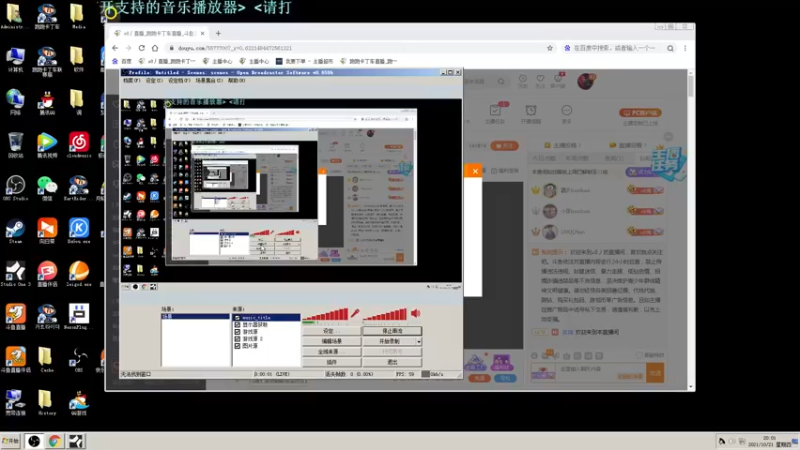
Task: Open the Computer desktop icon
Action: pos(15,60)
